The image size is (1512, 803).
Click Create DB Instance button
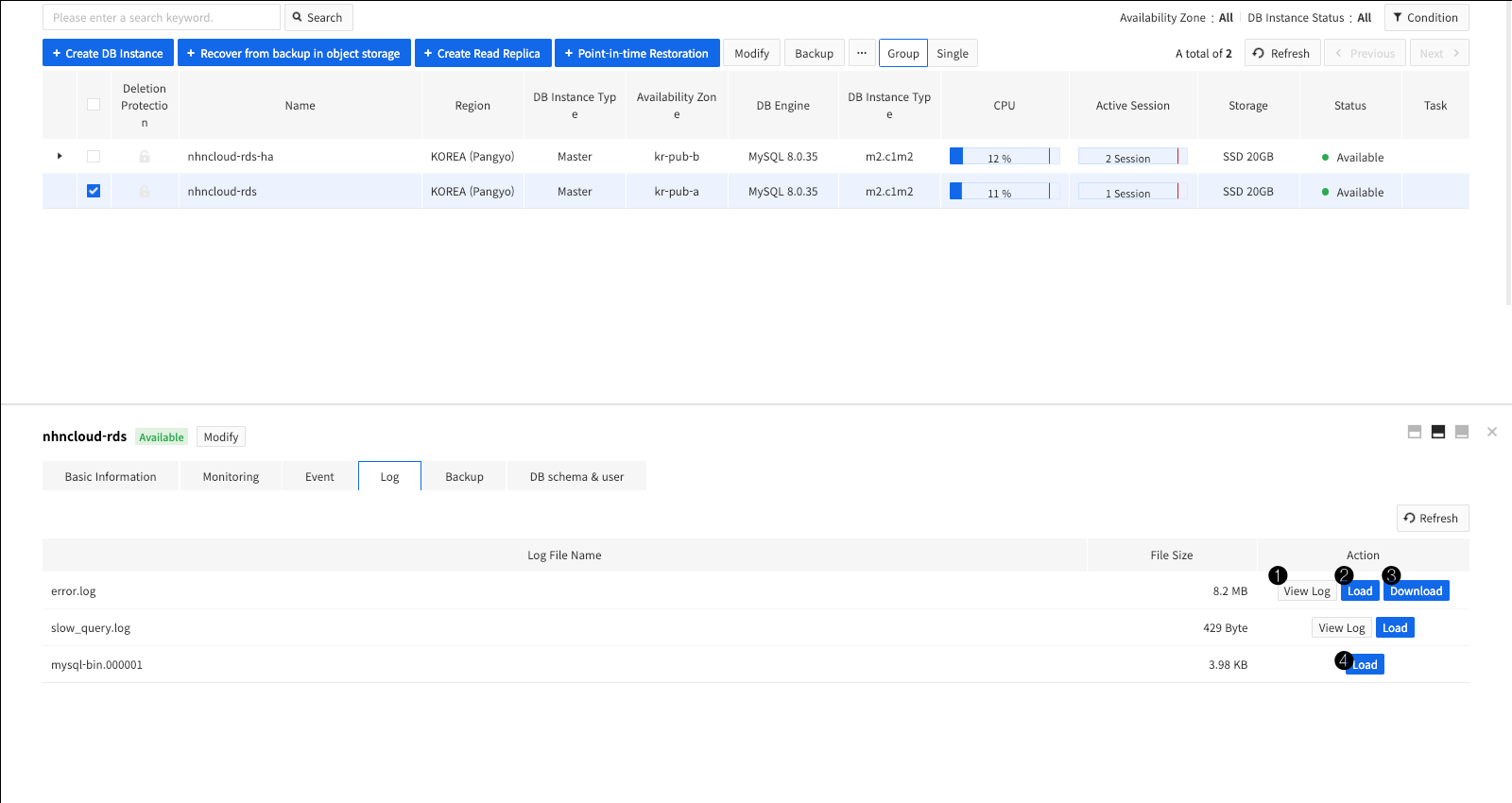[108, 53]
